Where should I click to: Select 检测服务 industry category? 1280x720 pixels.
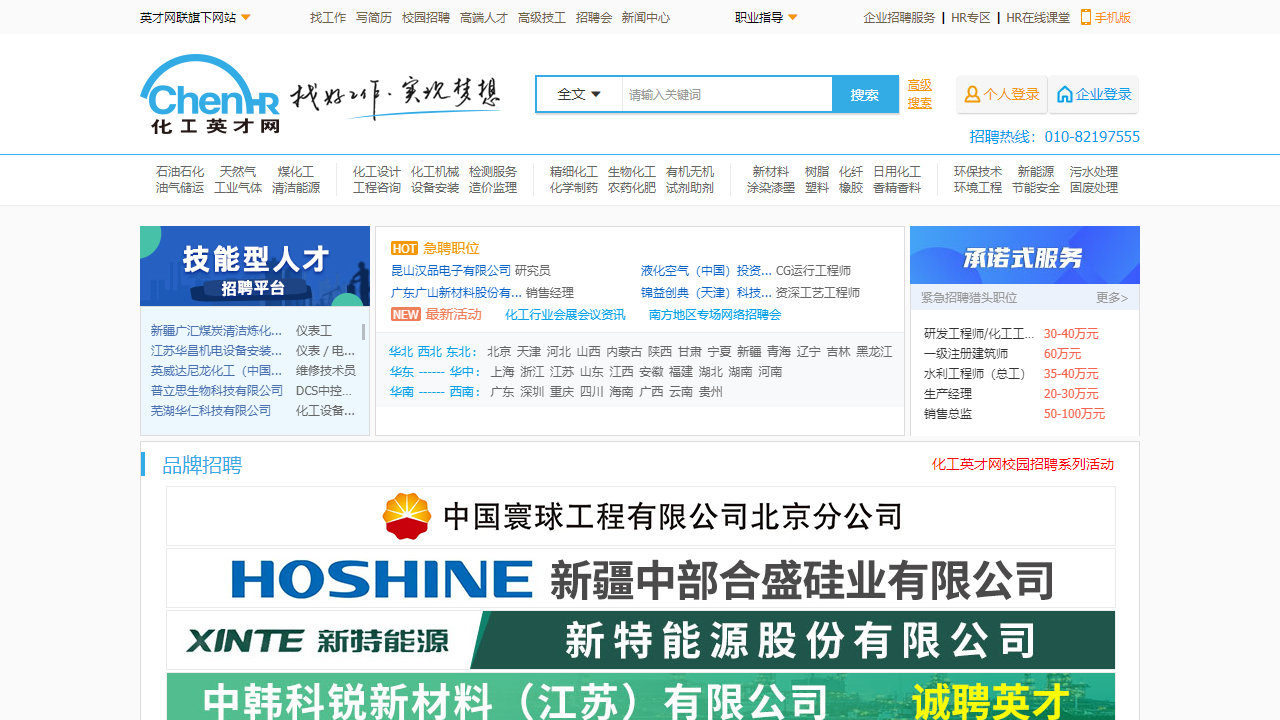(493, 172)
